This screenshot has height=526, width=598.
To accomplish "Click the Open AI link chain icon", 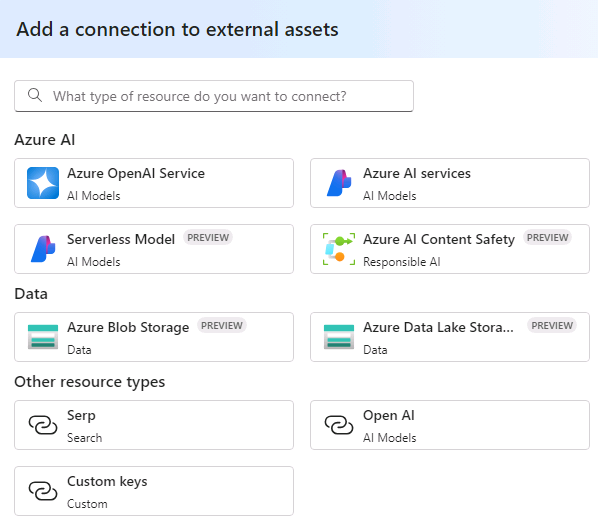I will point(339,425).
